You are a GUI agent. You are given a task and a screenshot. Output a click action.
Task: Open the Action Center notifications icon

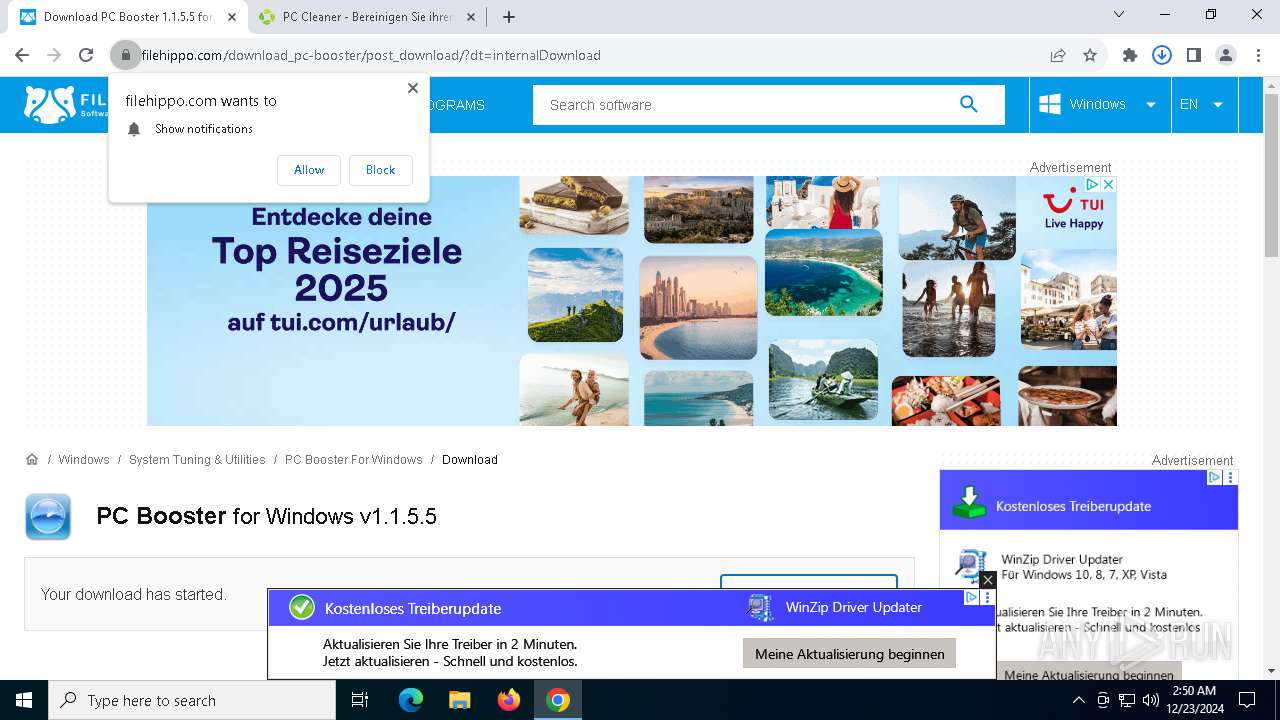coord(1247,700)
